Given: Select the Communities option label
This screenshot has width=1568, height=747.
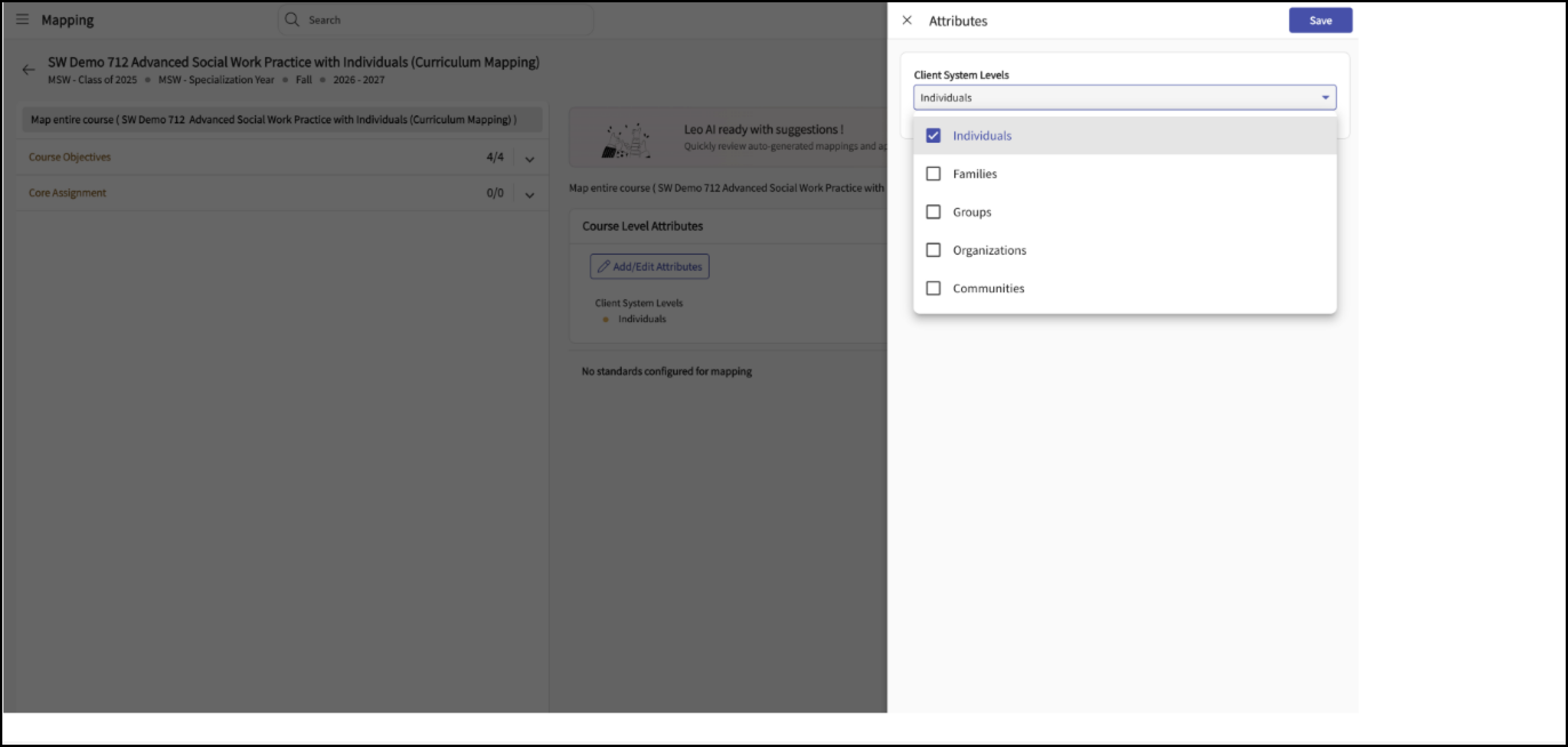Looking at the screenshot, I should coord(989,288).
